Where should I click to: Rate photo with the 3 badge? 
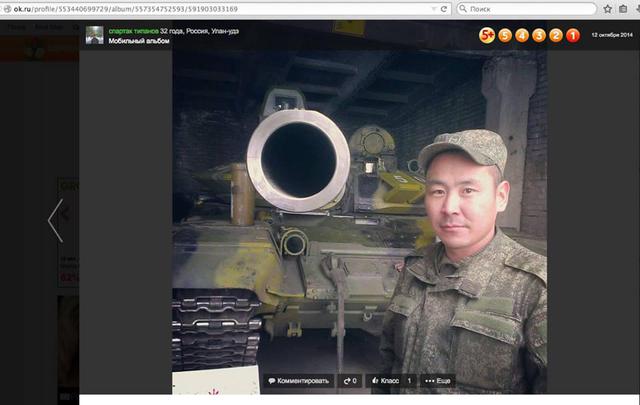[x=539, y=36]
